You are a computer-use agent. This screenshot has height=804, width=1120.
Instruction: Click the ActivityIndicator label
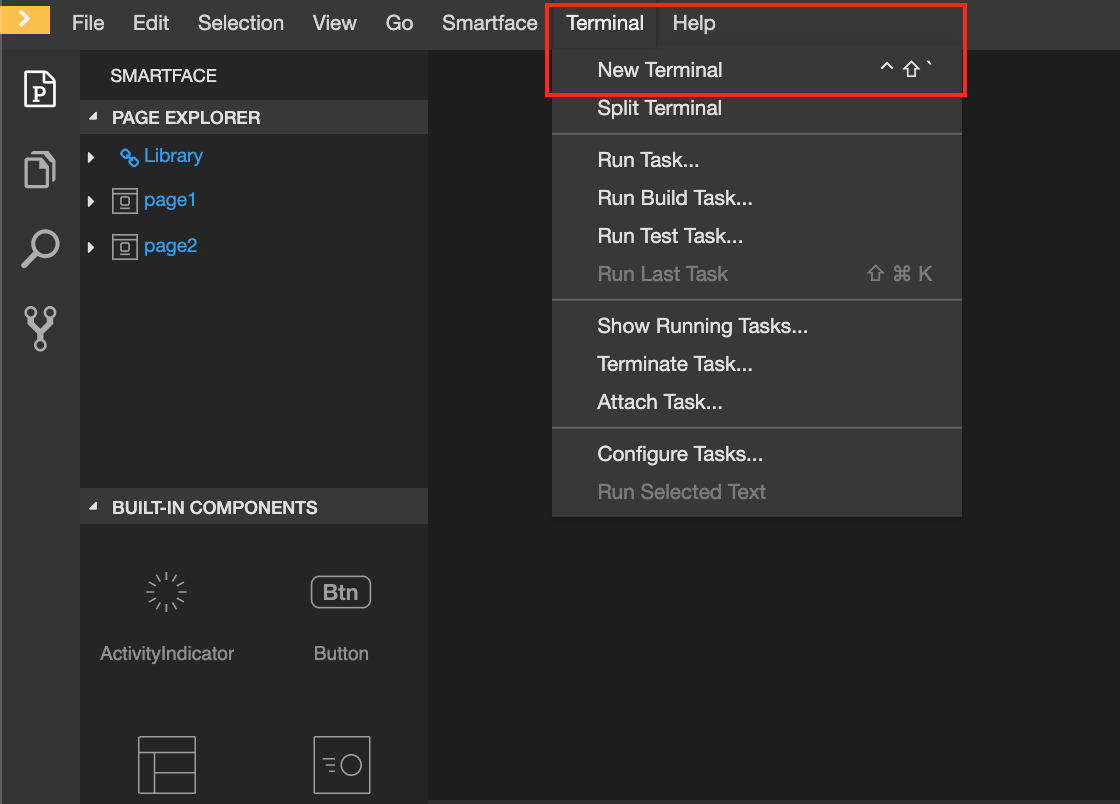(167, 653)
